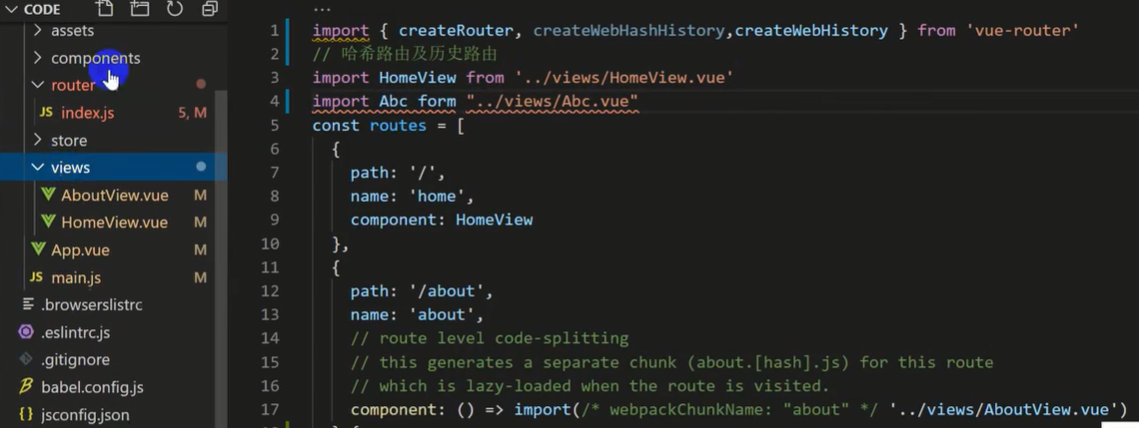
Task: Select the assets folder name
Action: tap(73, 31)
